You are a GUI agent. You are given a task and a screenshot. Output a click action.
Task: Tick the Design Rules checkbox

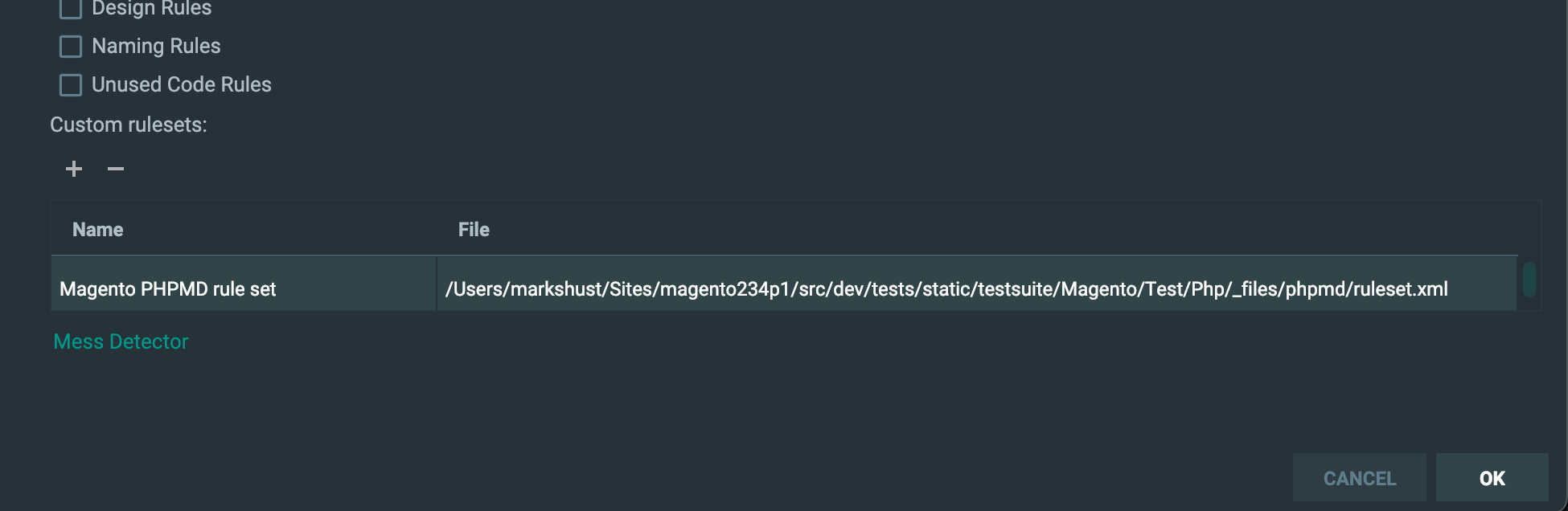[71, 8]
